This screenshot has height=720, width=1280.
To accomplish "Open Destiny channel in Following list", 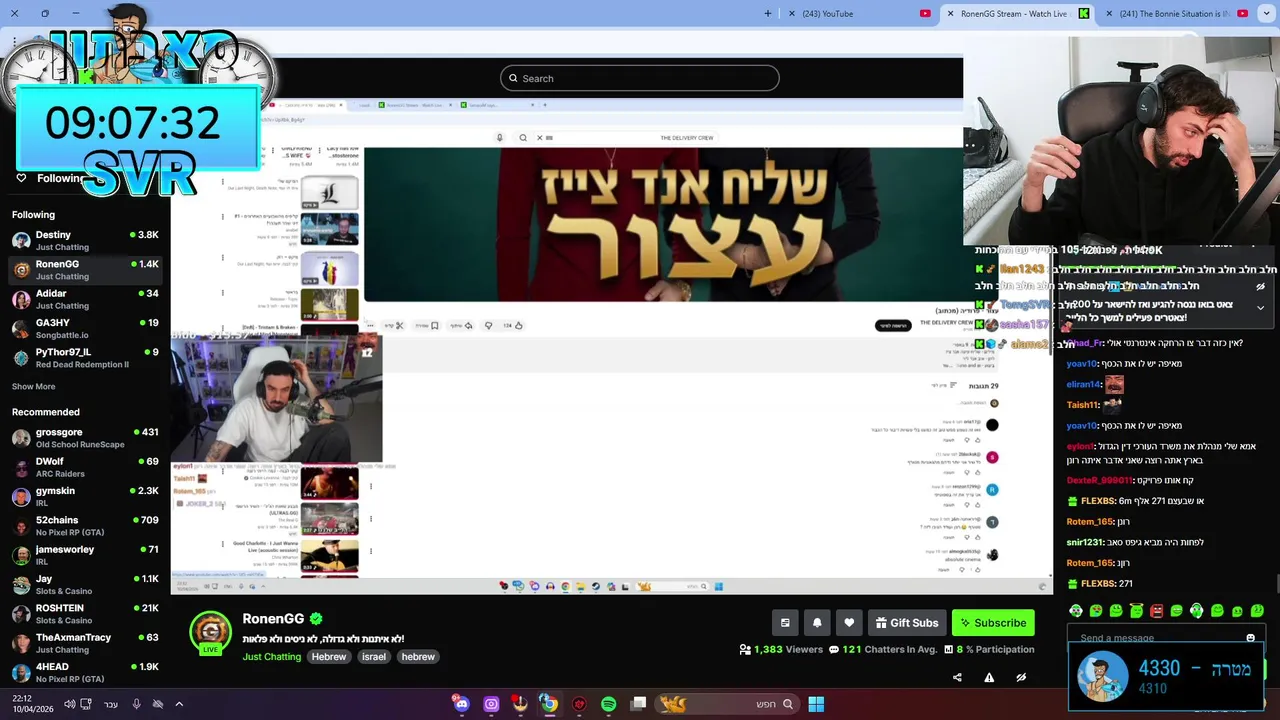I will [x=85, y=241].
